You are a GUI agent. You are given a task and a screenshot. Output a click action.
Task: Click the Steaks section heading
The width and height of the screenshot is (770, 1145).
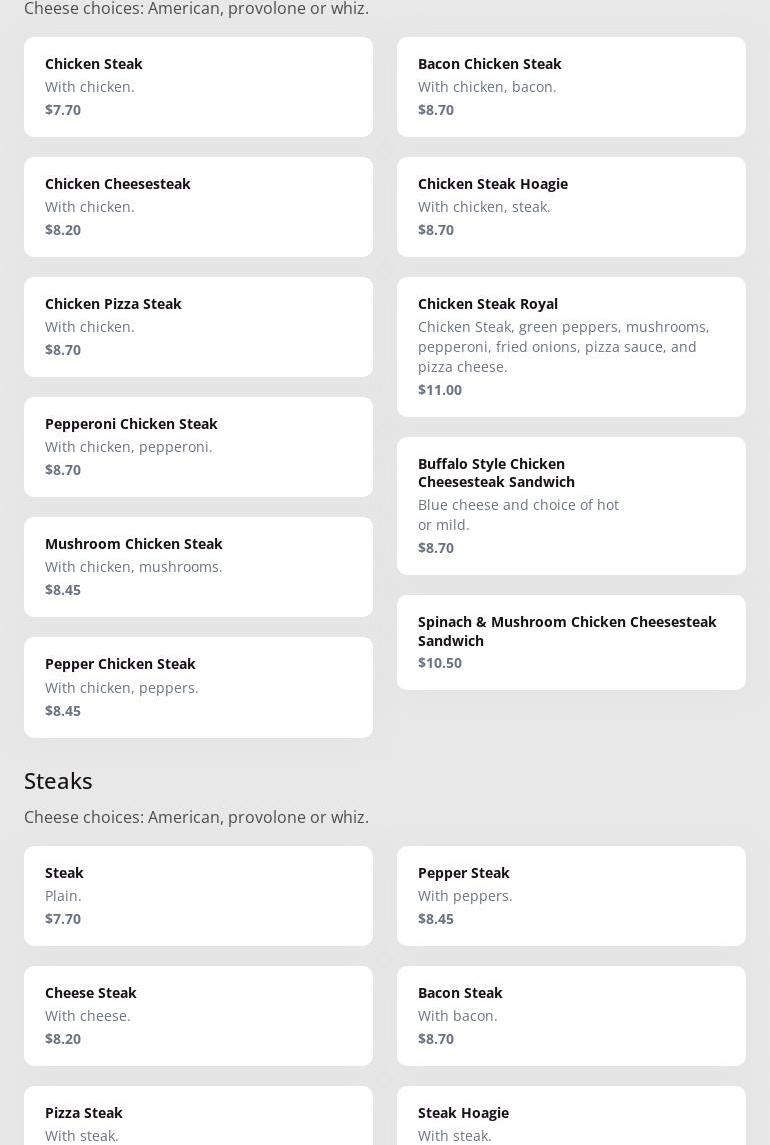click(58, 780)
